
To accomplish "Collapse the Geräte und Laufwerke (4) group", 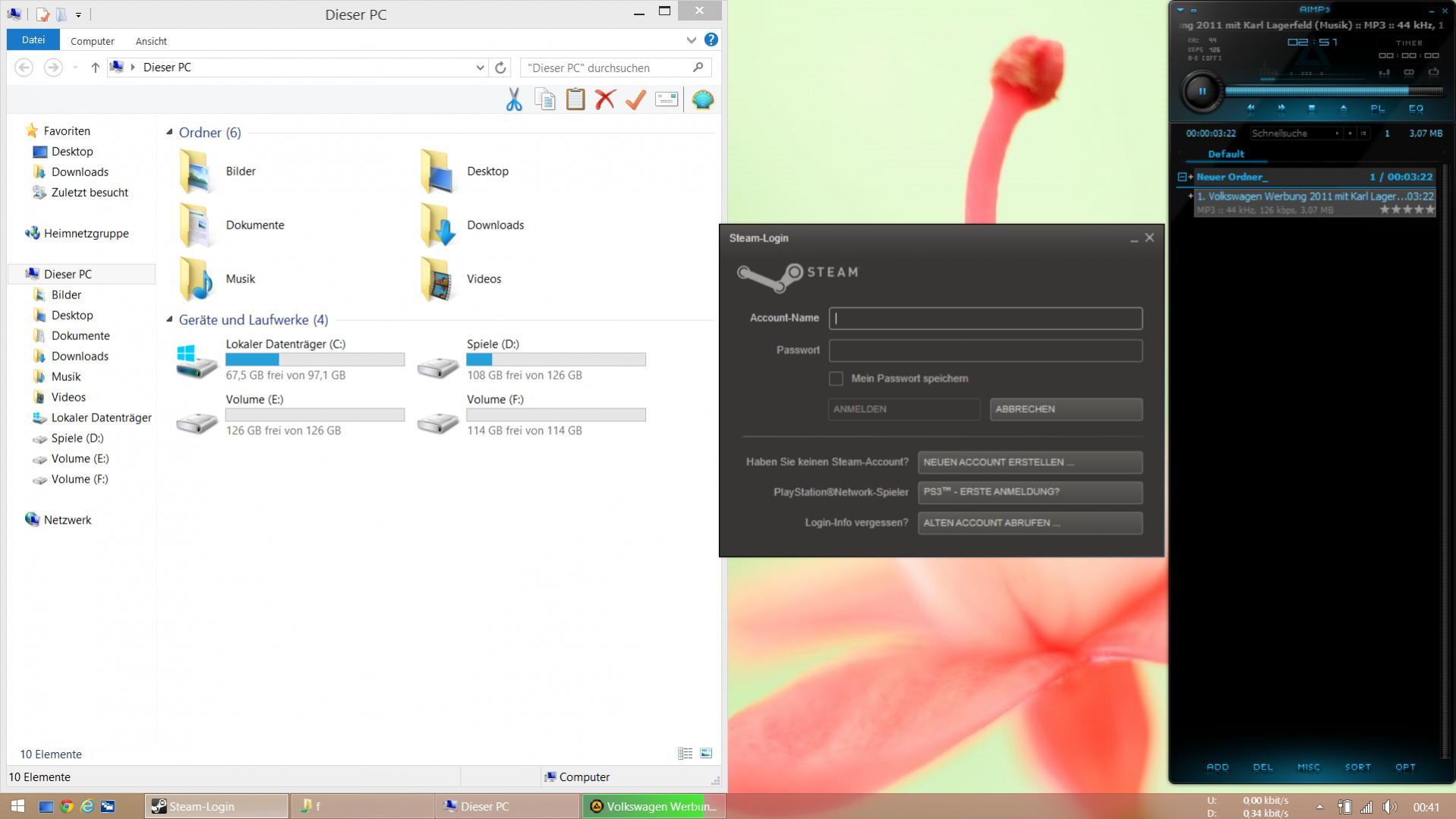I will pyautogui.click(x=169, y=320).
